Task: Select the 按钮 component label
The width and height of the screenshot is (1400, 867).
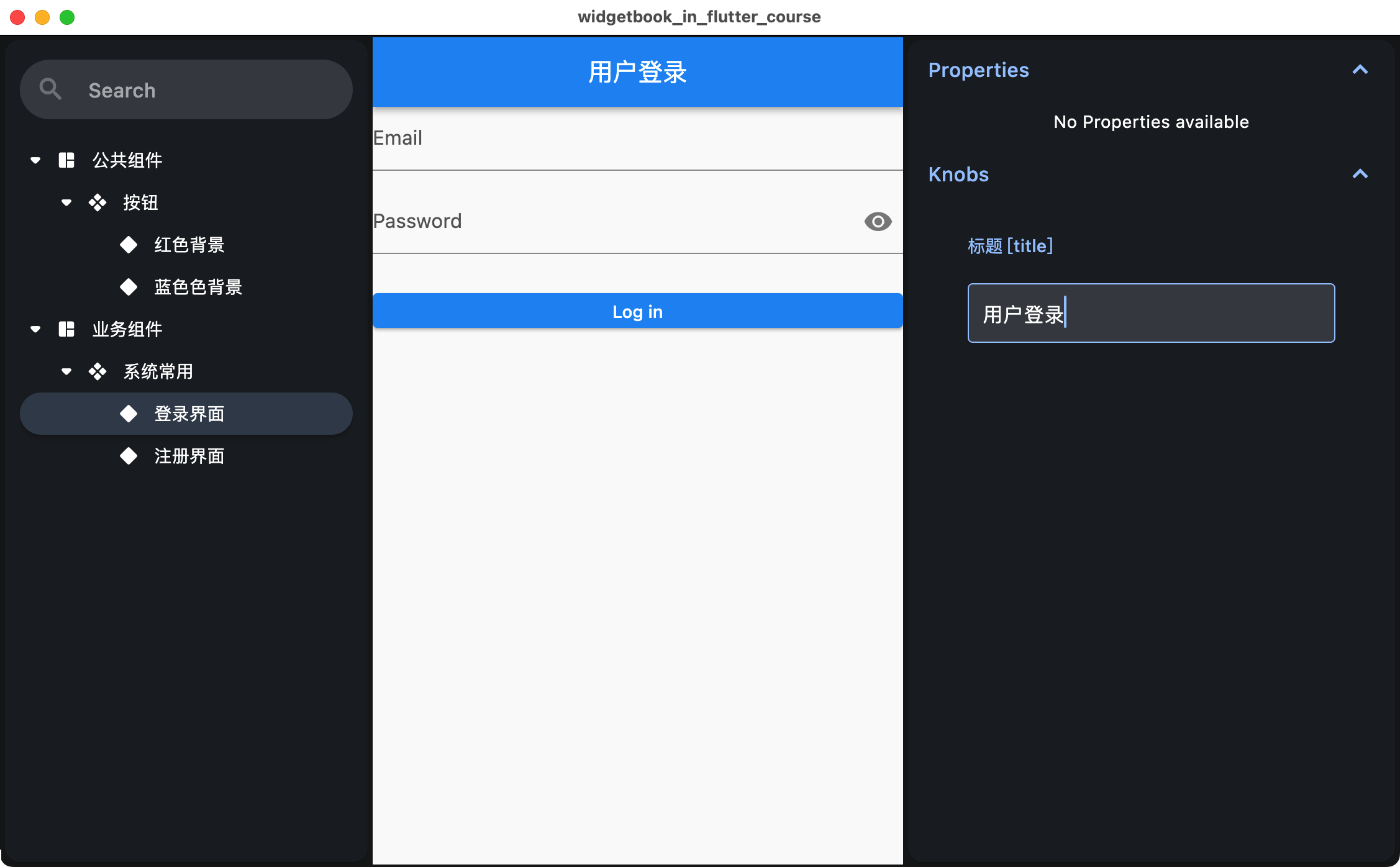Action: 140,202
